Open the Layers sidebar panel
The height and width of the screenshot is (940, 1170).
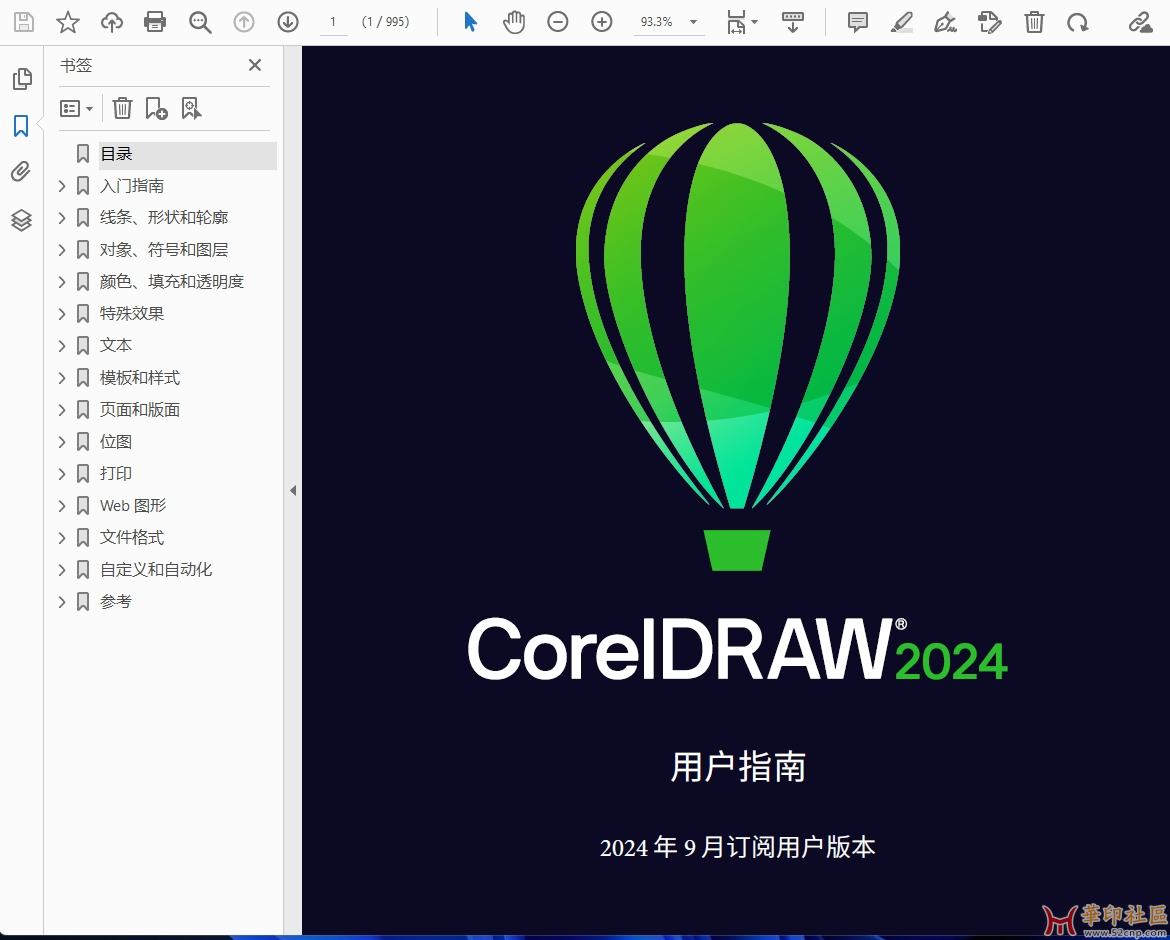(x=21, y=220)
